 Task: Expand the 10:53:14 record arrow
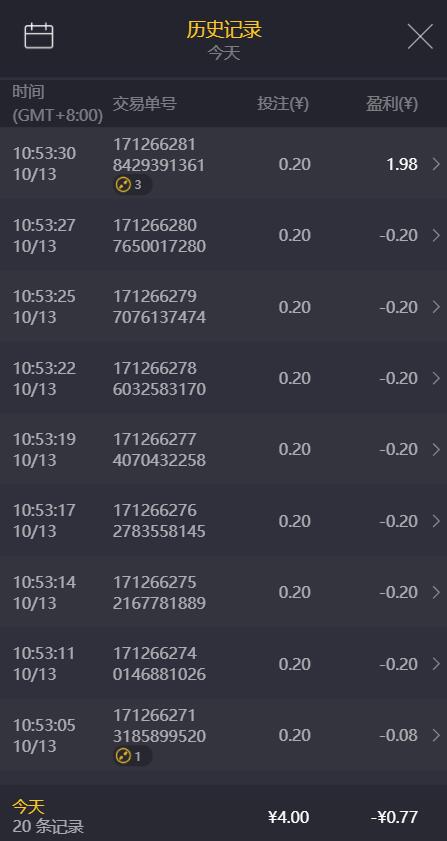coord(436,592)
